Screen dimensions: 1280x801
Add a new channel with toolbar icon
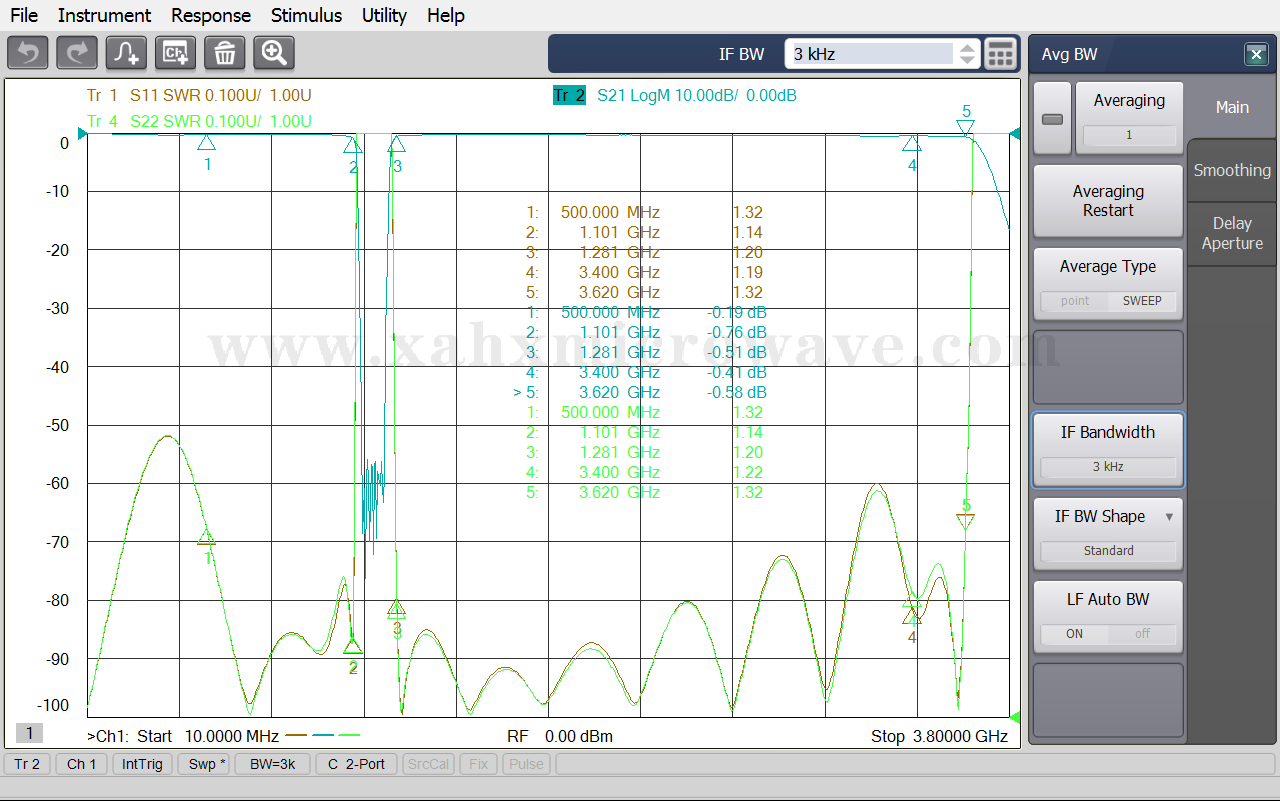(176, 53)
